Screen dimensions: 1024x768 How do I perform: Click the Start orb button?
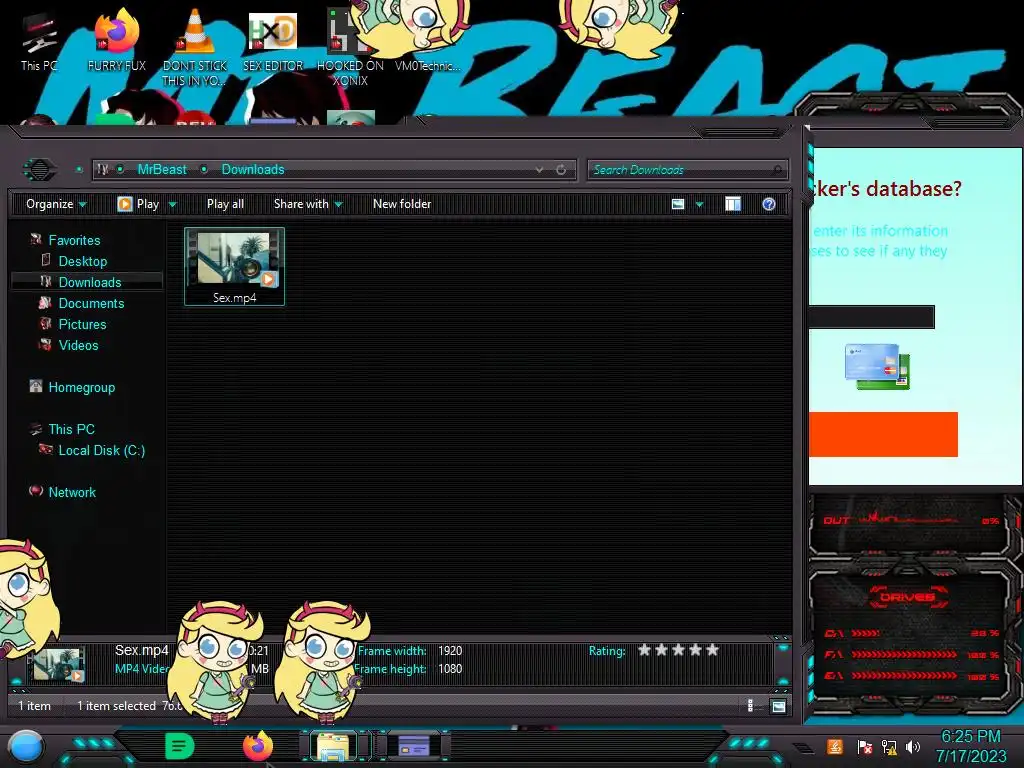point(26,747)
